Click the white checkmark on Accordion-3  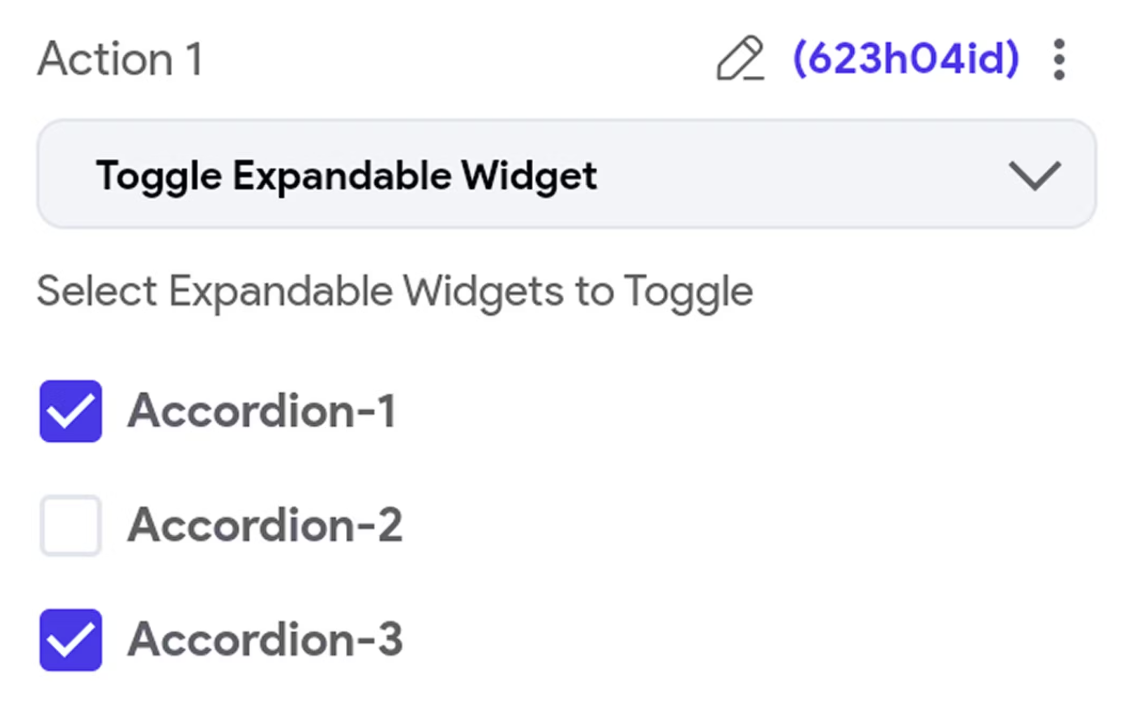pyautogui.click(x=71, y=640)
